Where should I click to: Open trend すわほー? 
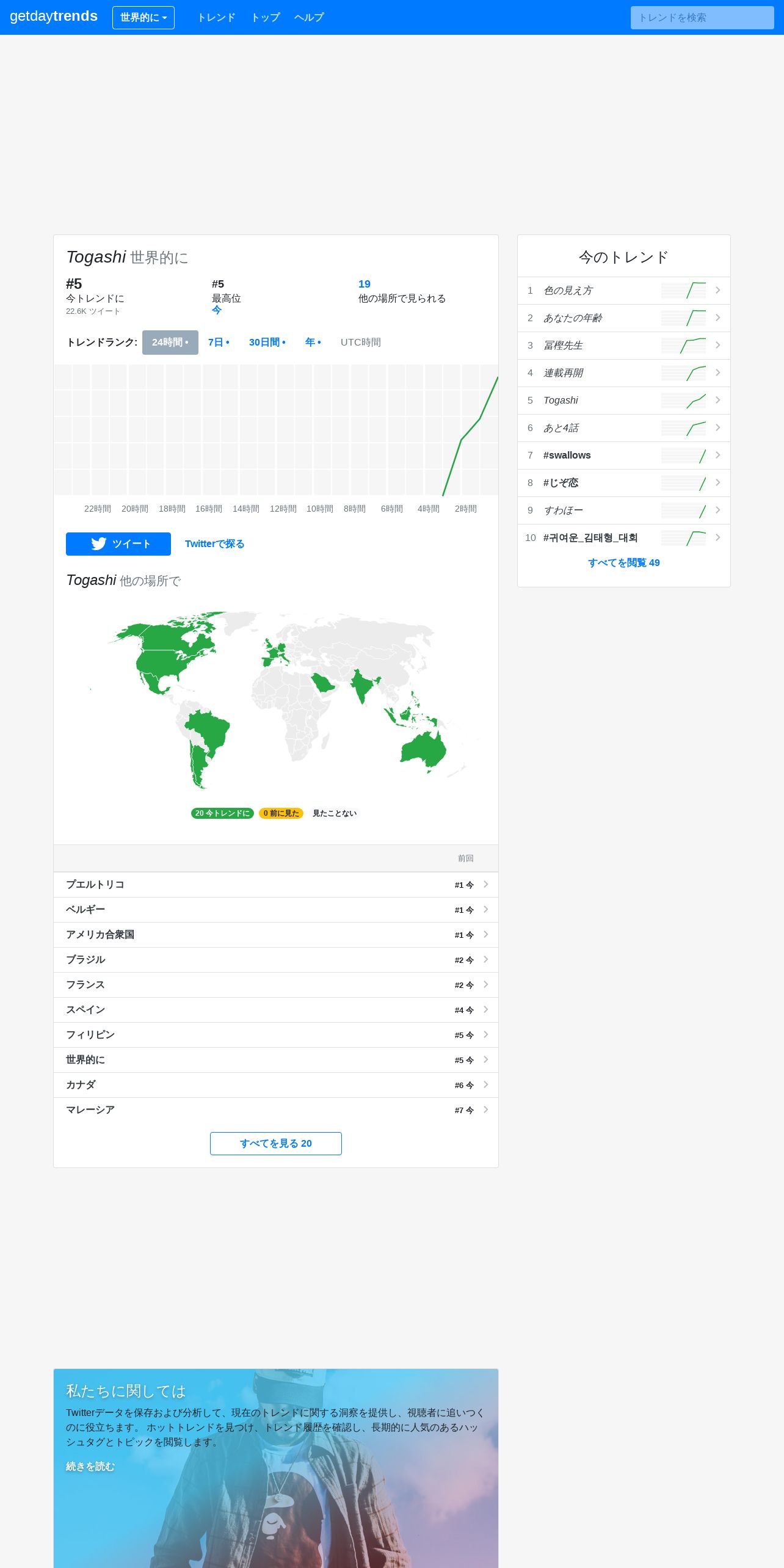tap(563, 510)
